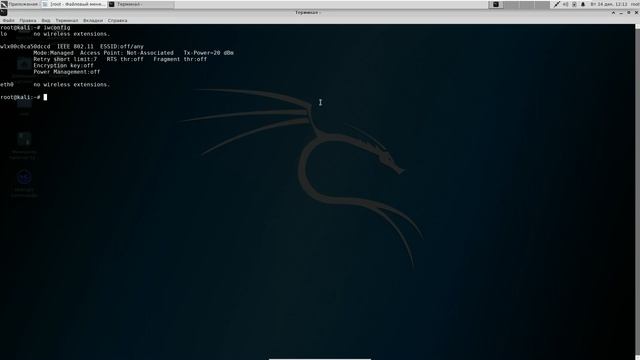640x360 pixels.
Task: Activate the Терминал taskbar button
Action: [x=140, y=4]
